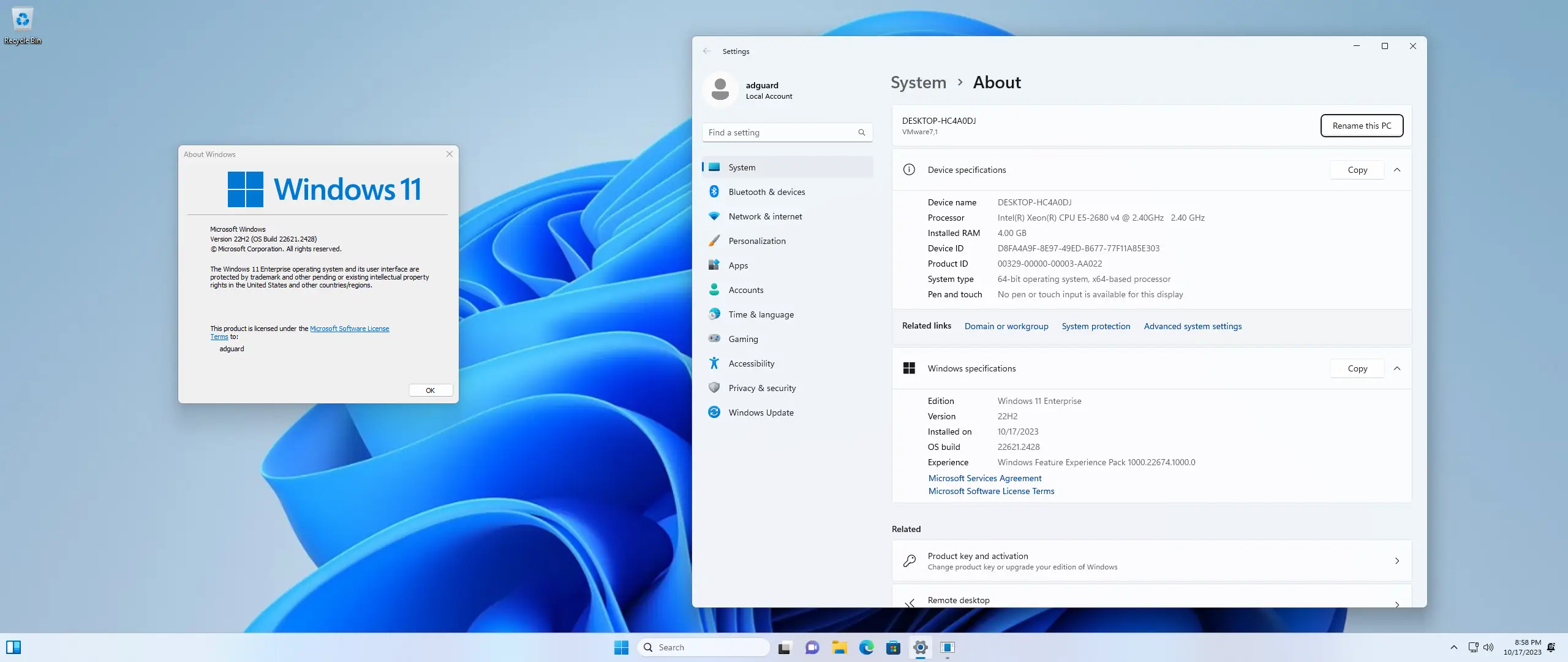Click System in the breadcrumb header
This screenshot has width=1568, height=662.
(918, 82)
